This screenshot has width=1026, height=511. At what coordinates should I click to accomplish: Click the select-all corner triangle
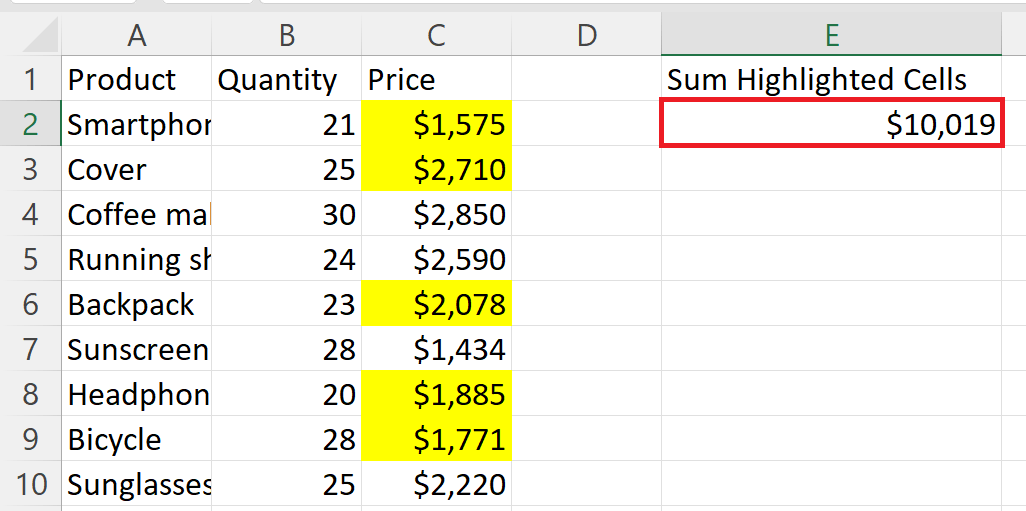point(41,36)
